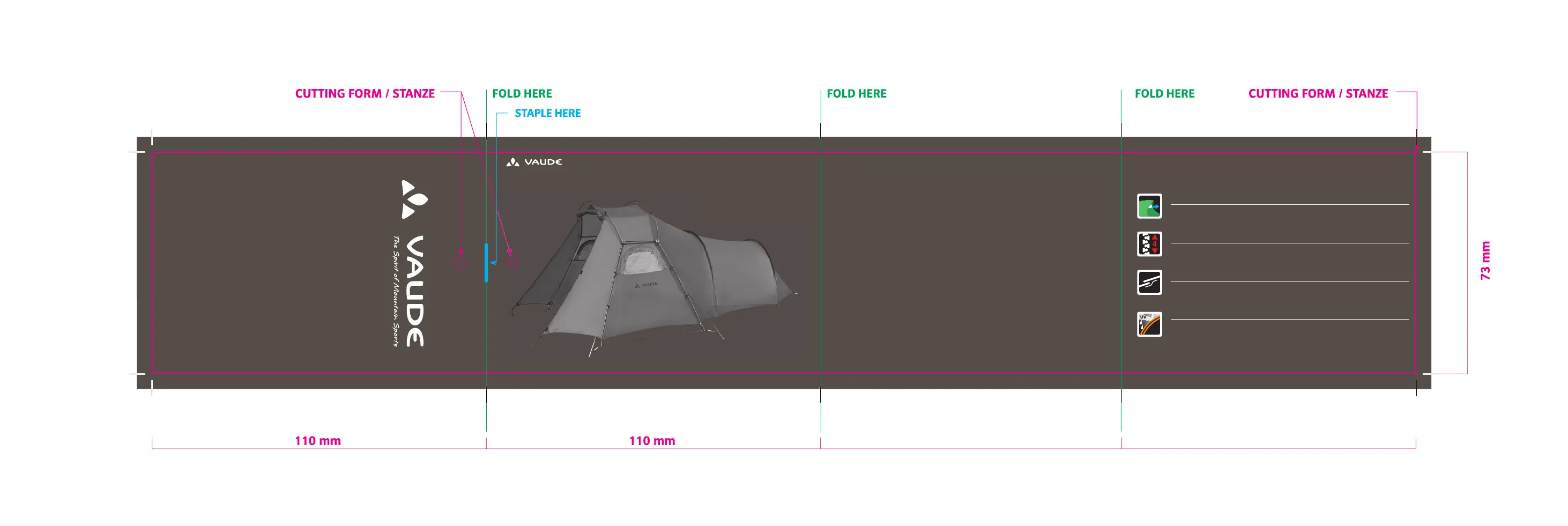This screenshot has width=1568, height=526.
Task: Click the UV protection orange icon
Action: click(1149, 324)
